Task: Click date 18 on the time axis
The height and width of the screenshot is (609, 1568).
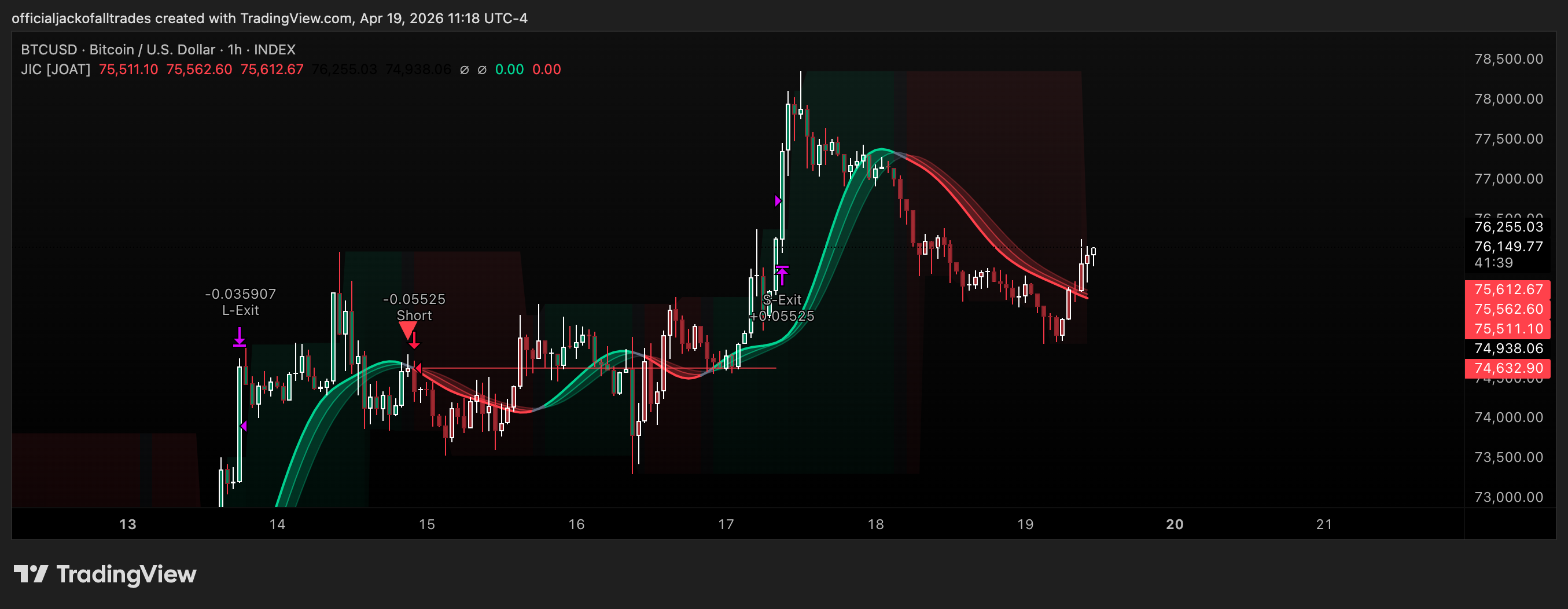Action: click(876, 524)
